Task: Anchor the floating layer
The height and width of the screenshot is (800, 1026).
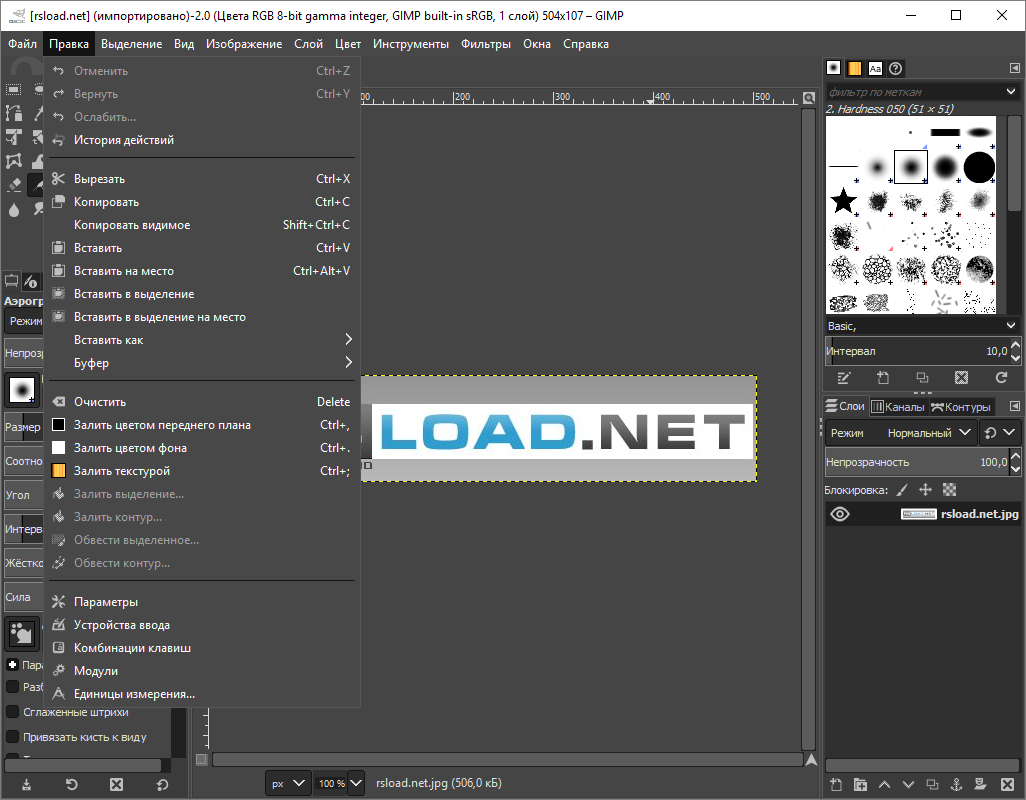Action: (x=956, y=784)
